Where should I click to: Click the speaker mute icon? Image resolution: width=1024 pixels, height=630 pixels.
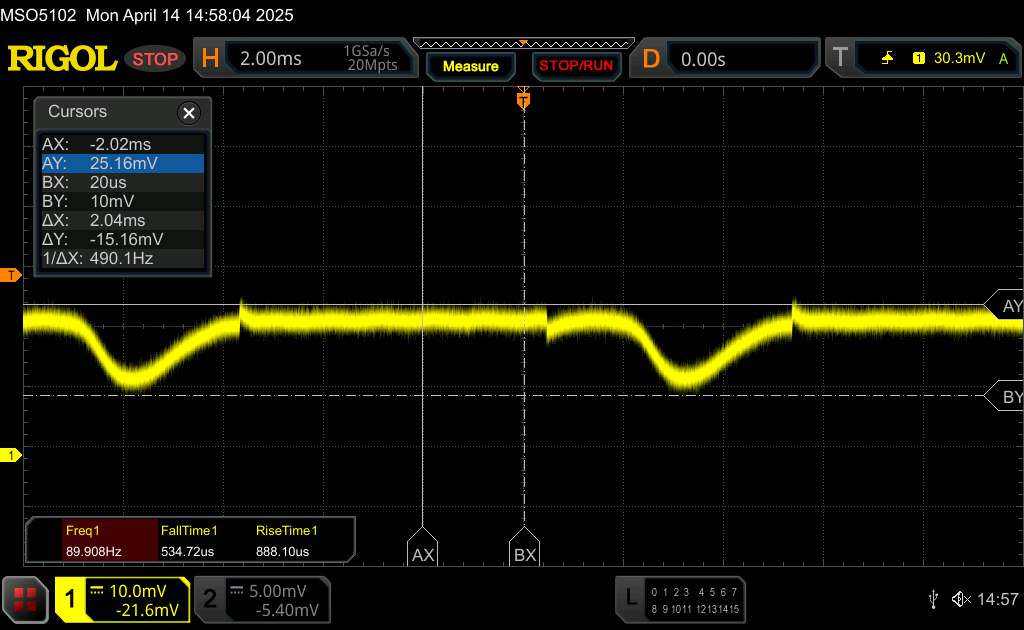click(961, 598)
